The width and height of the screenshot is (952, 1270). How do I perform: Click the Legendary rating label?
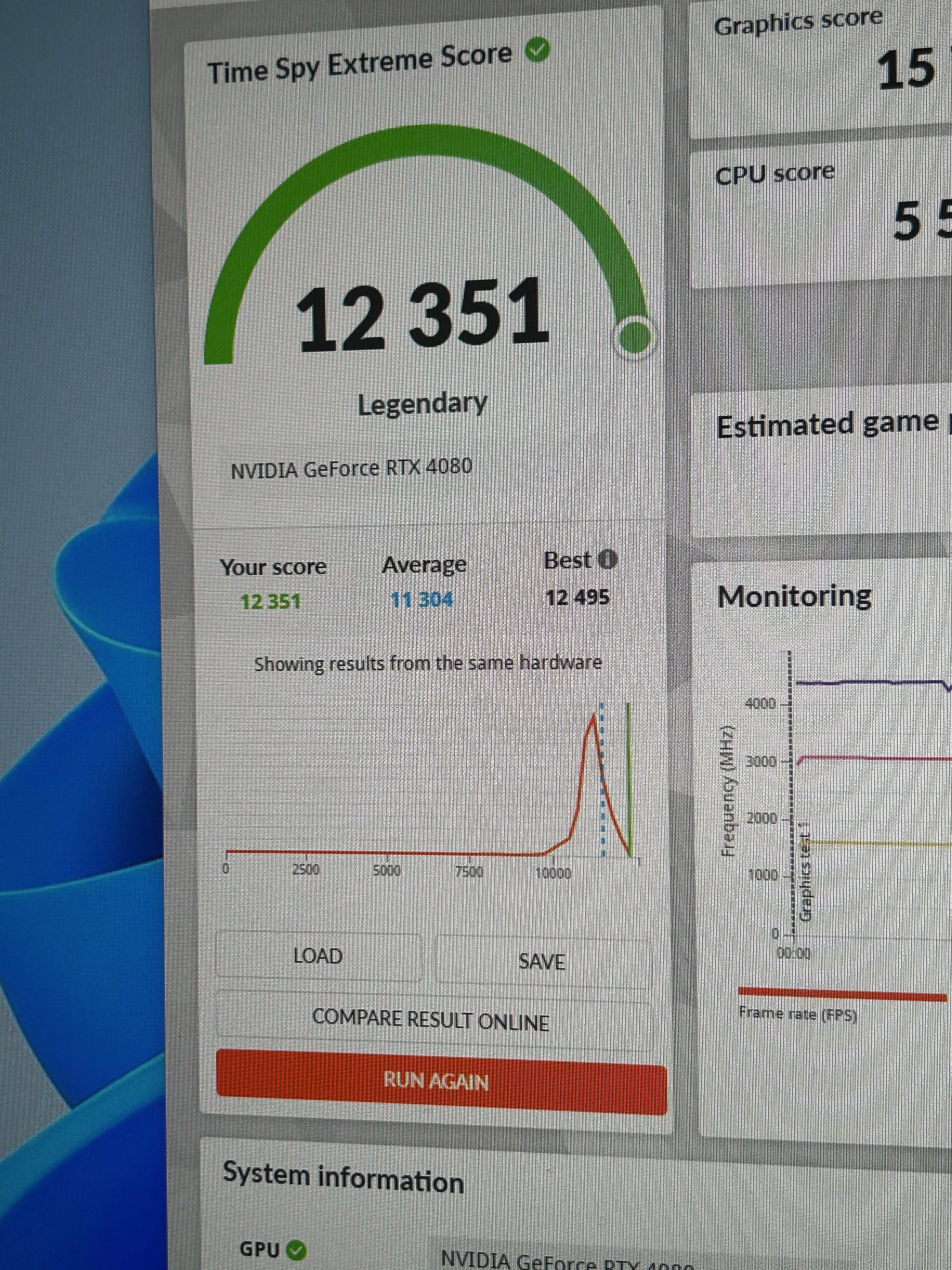(x=422, y=405)
